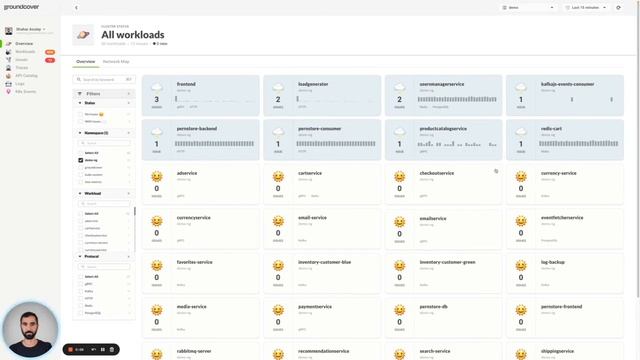Collapse the Protocol filter section
The height and width of the screenshot is (360, 640).
pos(80,256)
